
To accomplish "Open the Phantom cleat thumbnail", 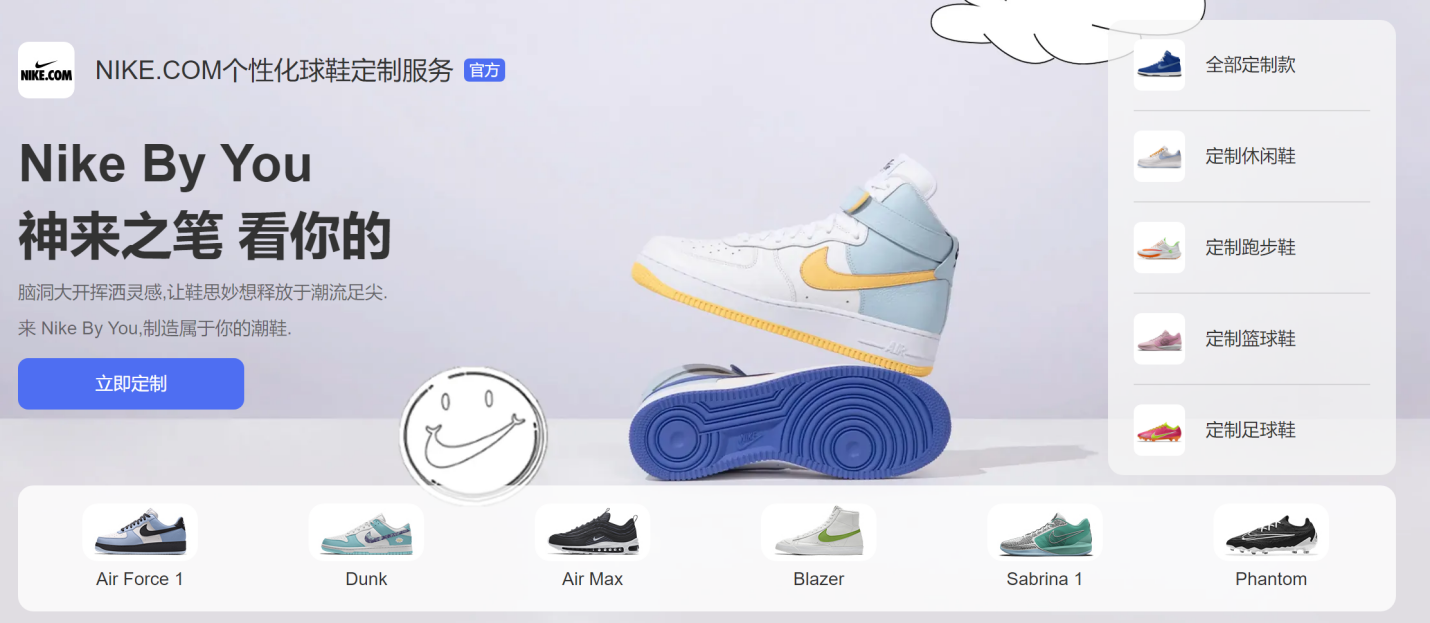I will pyautogui.click(x=1271, y=532).
